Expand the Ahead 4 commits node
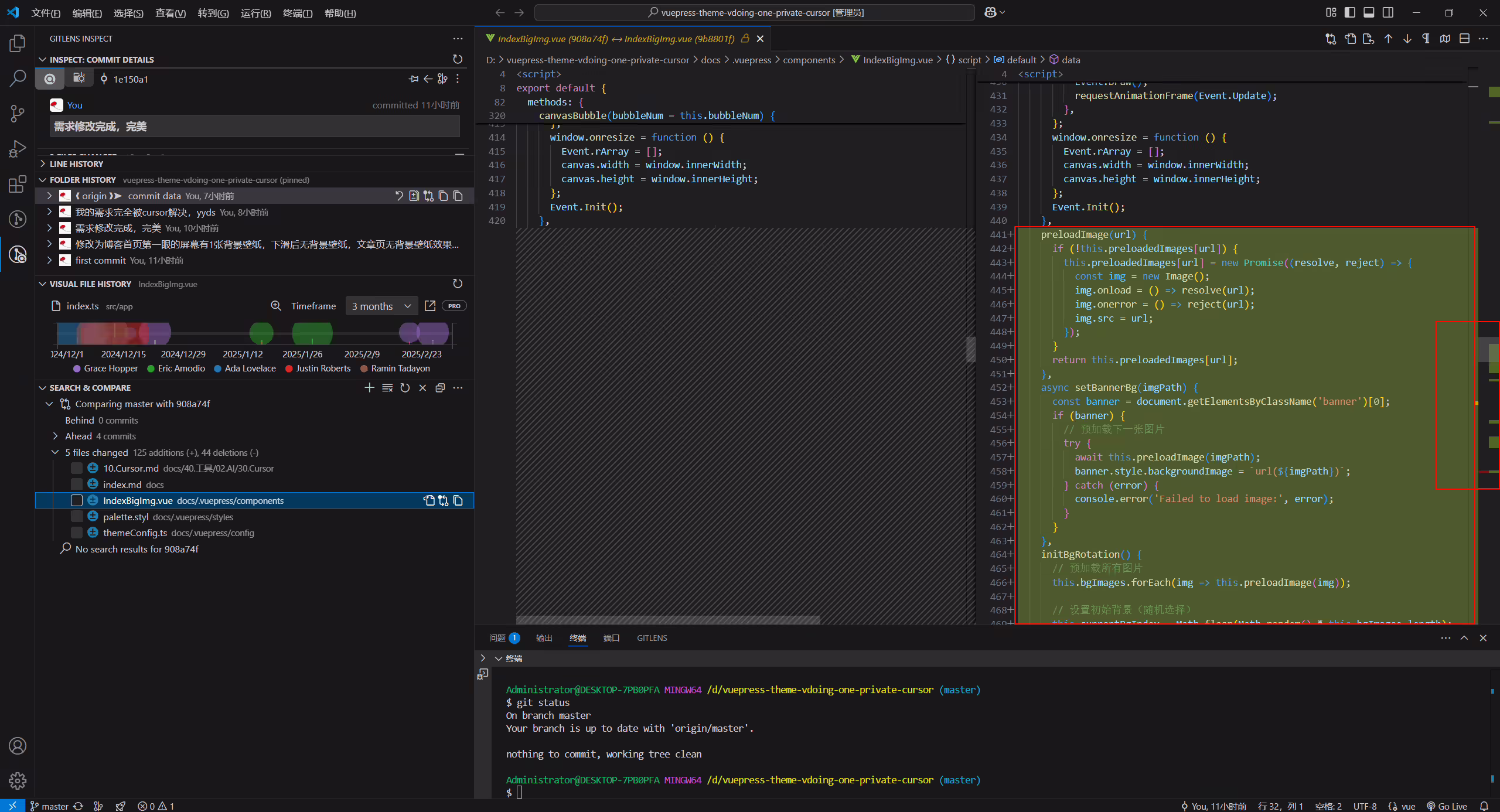The width and height of the screenshot is (1500, 812). pyautogui.click(x=55, y=436)
